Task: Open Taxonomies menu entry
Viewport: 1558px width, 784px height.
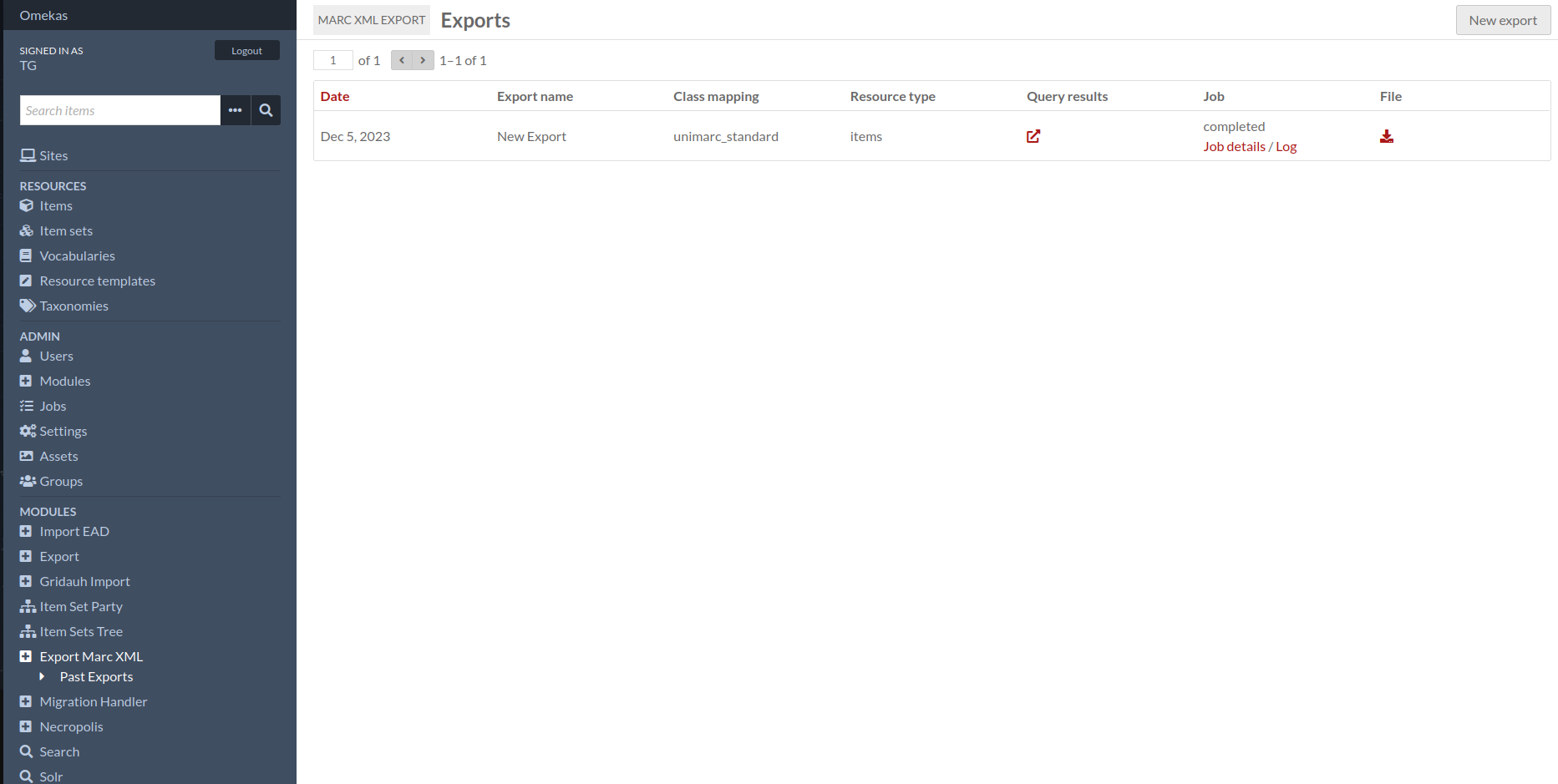Action: 74,306
